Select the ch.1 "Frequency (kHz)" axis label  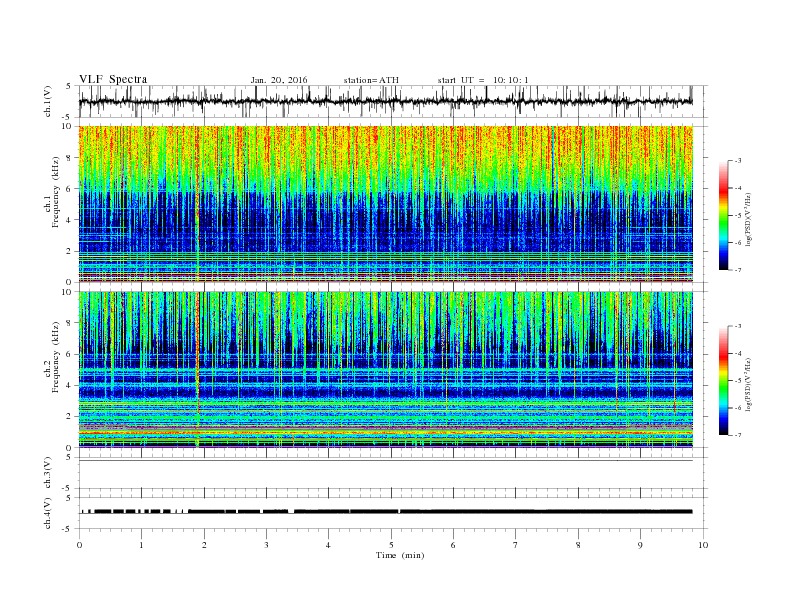(x=56, y=192)
